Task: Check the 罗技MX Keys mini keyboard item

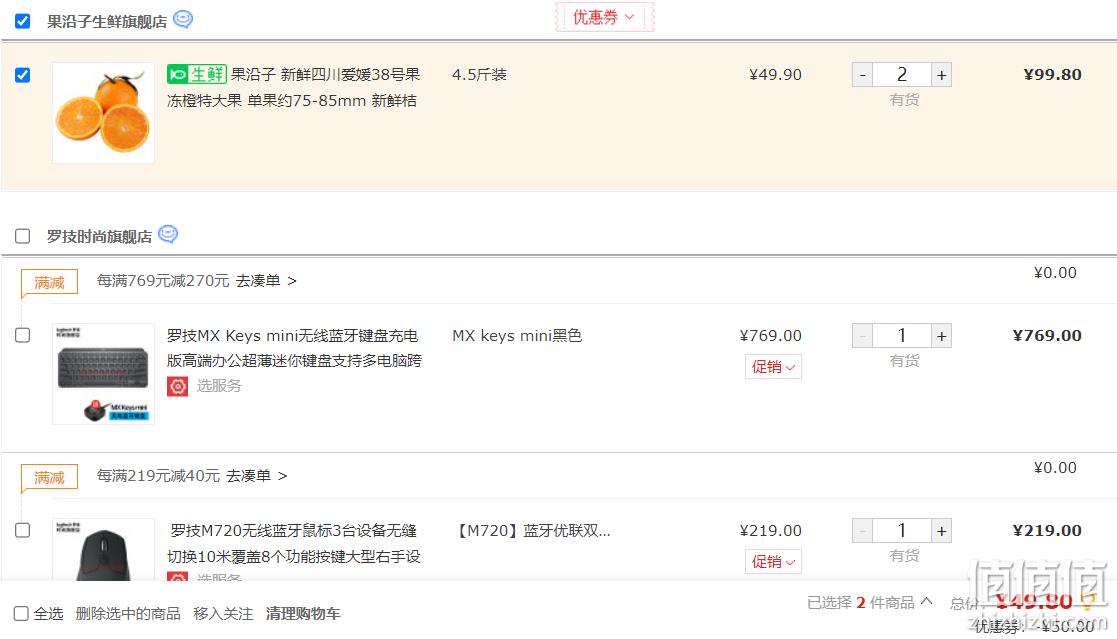Action: coord(23,335)
